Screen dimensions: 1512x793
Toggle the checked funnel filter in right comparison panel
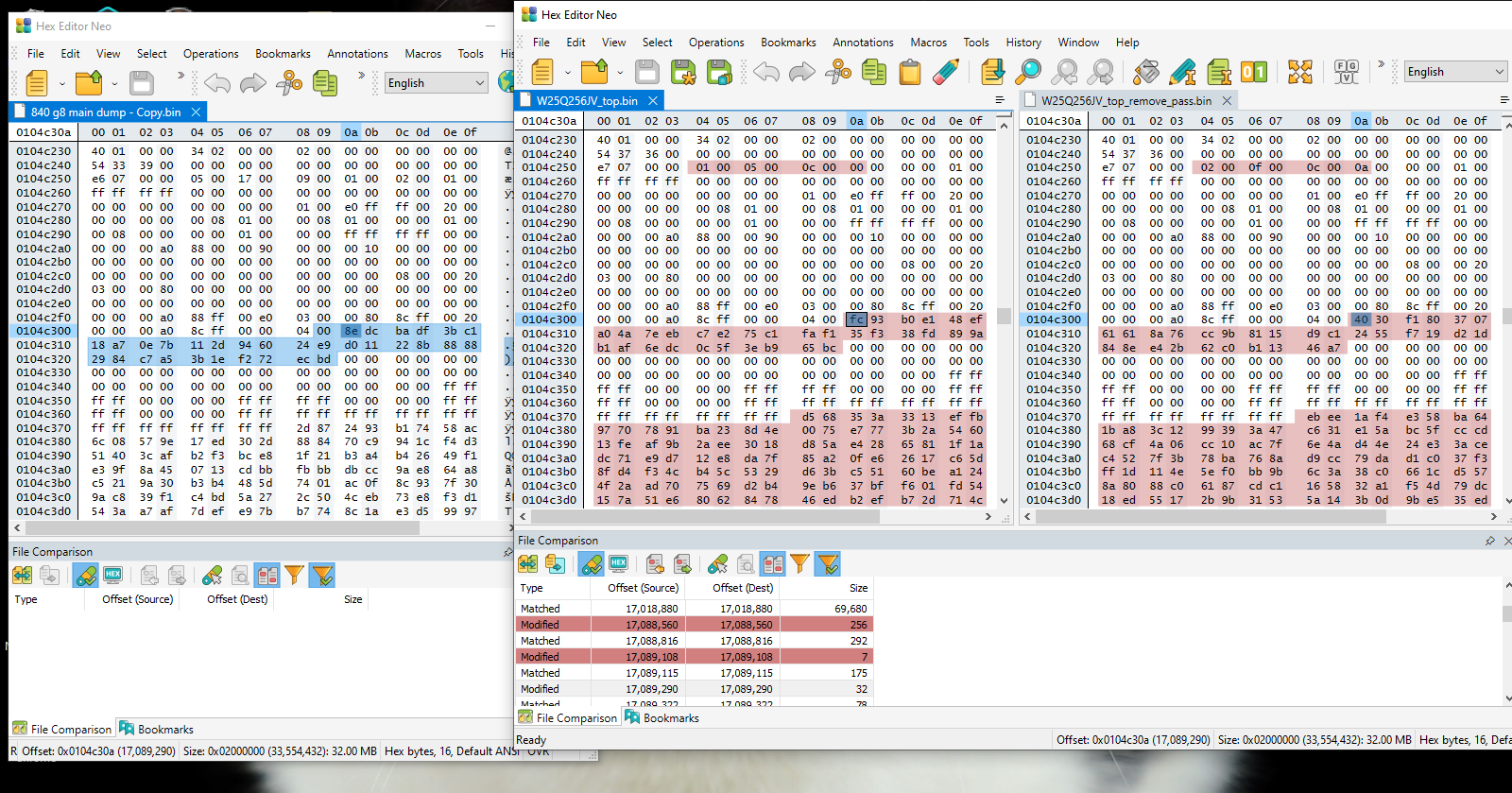[828, 564]
